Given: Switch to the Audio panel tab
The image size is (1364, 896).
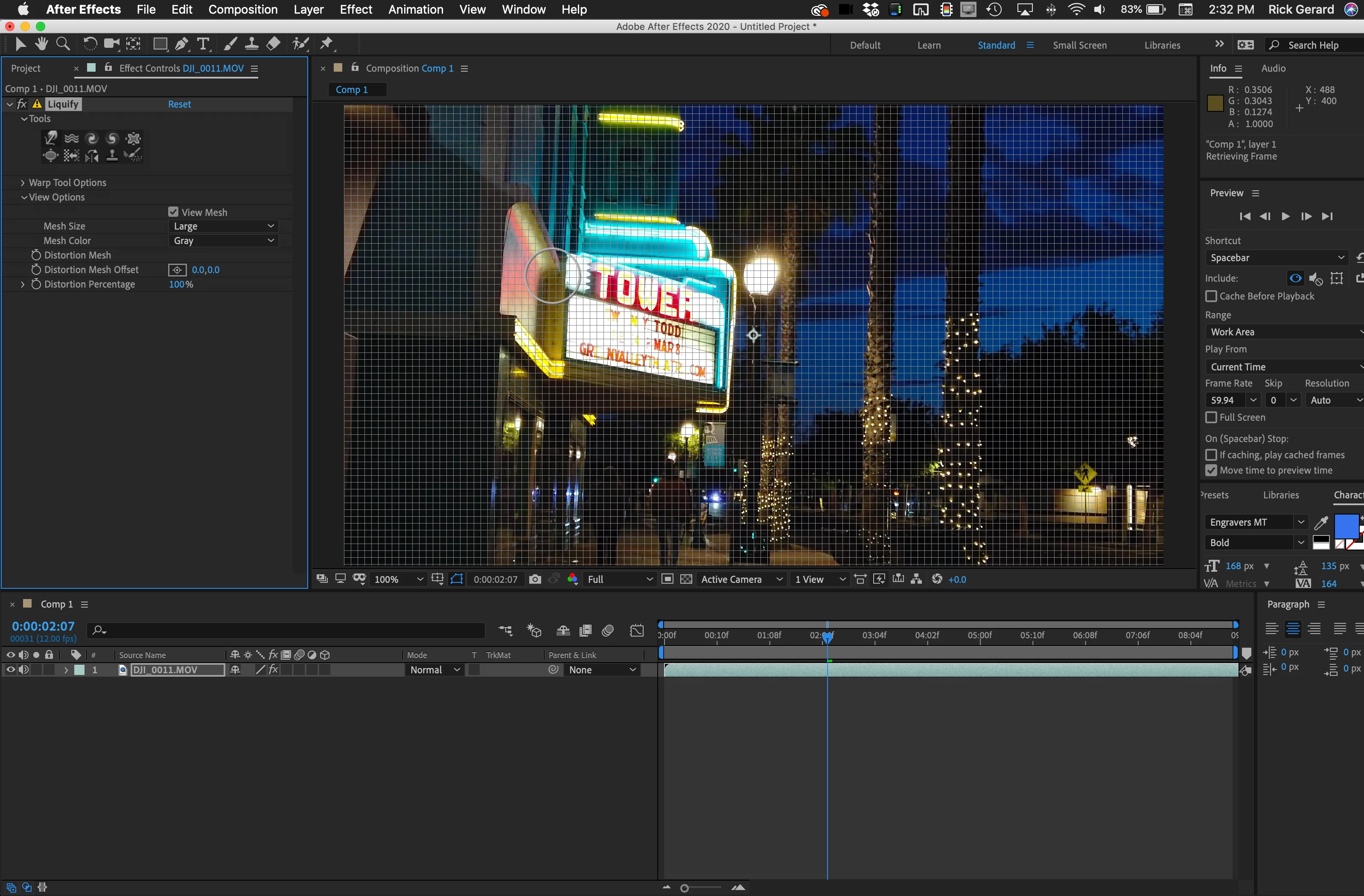Looking at the screenshot, I should 1273,68.
